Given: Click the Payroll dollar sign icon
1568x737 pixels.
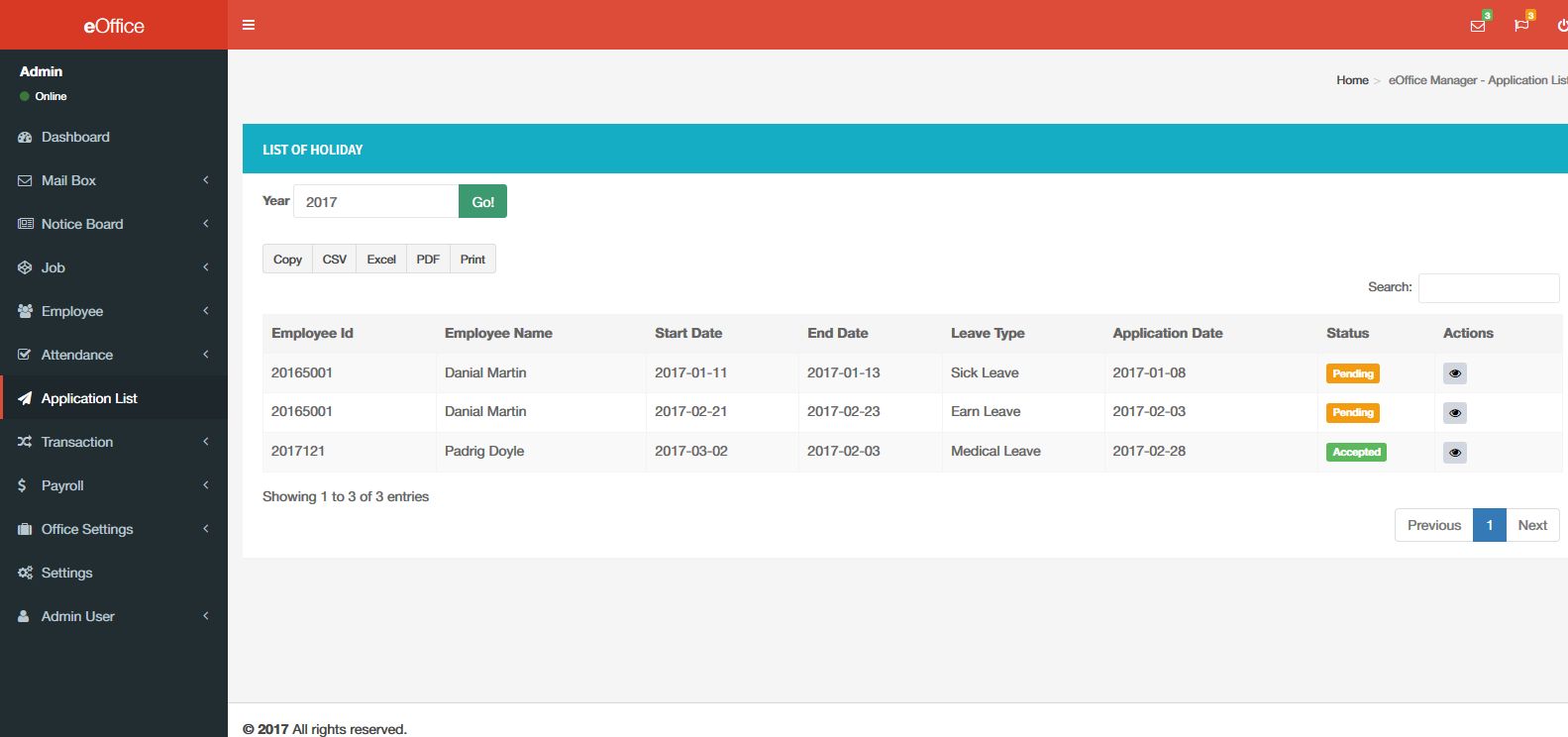Looking at the screenshot, I should pyautogui.click(x=23, y=485).
